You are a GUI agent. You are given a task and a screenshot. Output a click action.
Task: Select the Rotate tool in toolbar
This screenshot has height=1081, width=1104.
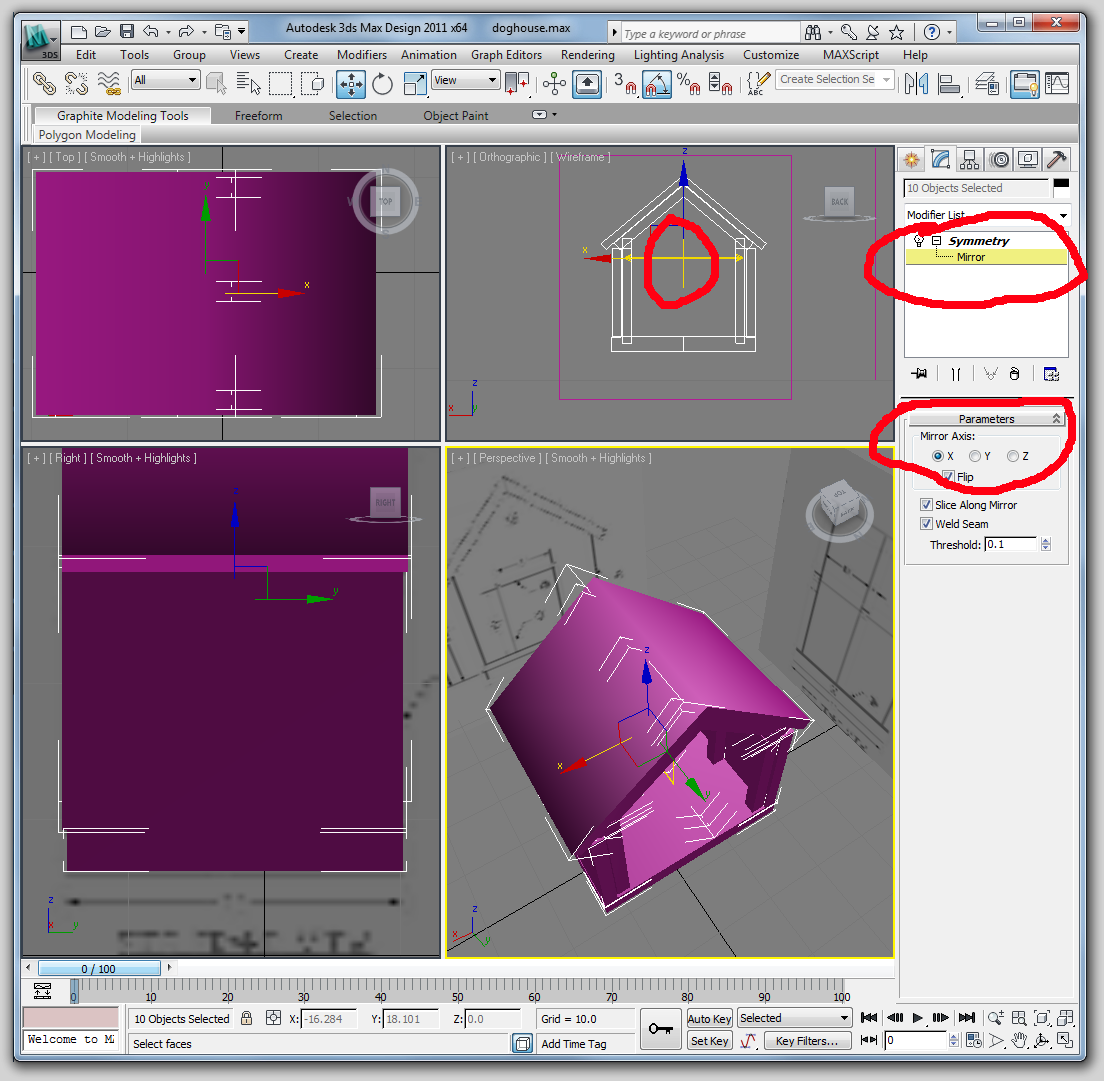click(x=382, y=84)
